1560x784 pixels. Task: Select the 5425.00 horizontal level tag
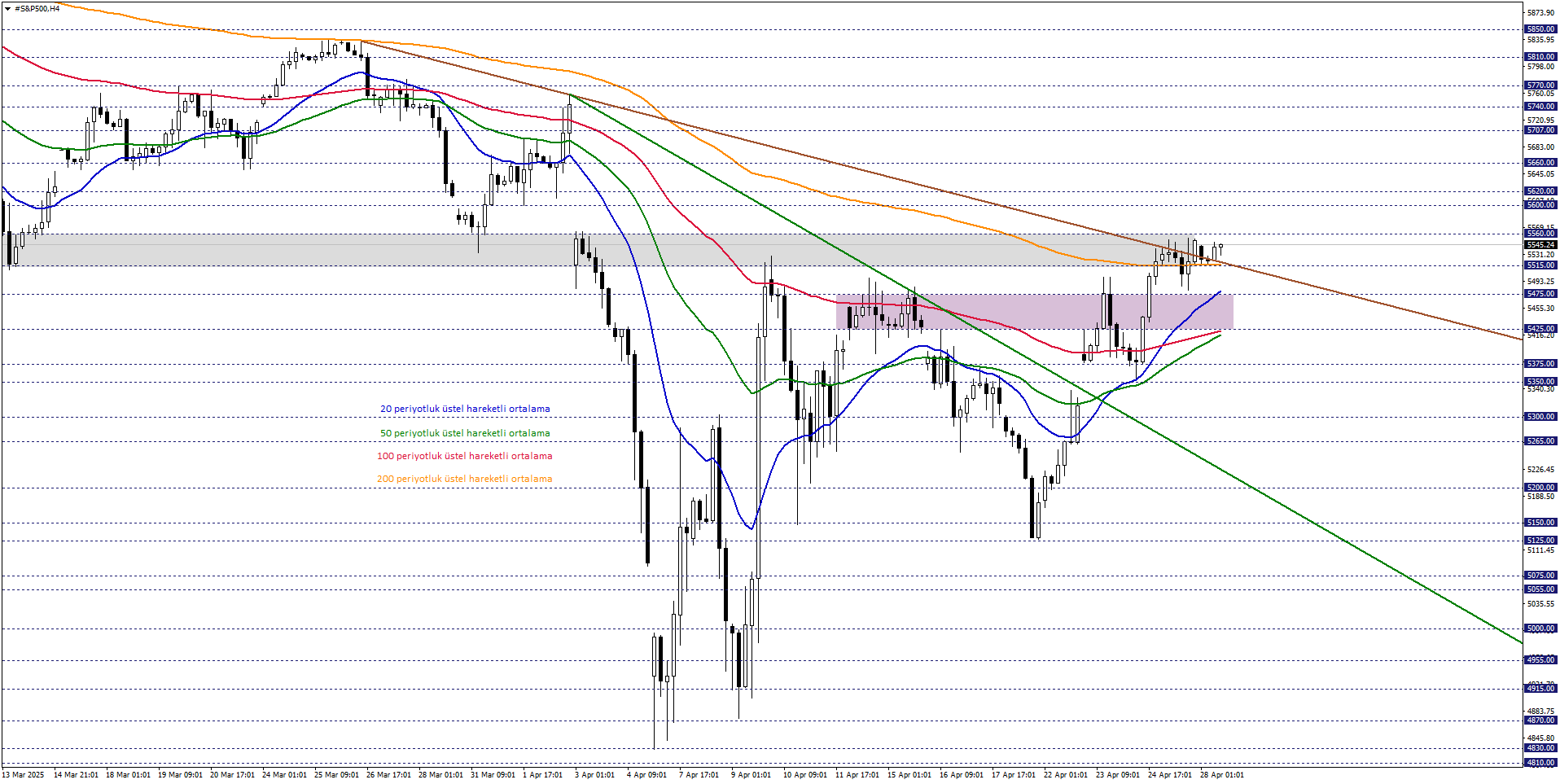(x=1540, y=329)
